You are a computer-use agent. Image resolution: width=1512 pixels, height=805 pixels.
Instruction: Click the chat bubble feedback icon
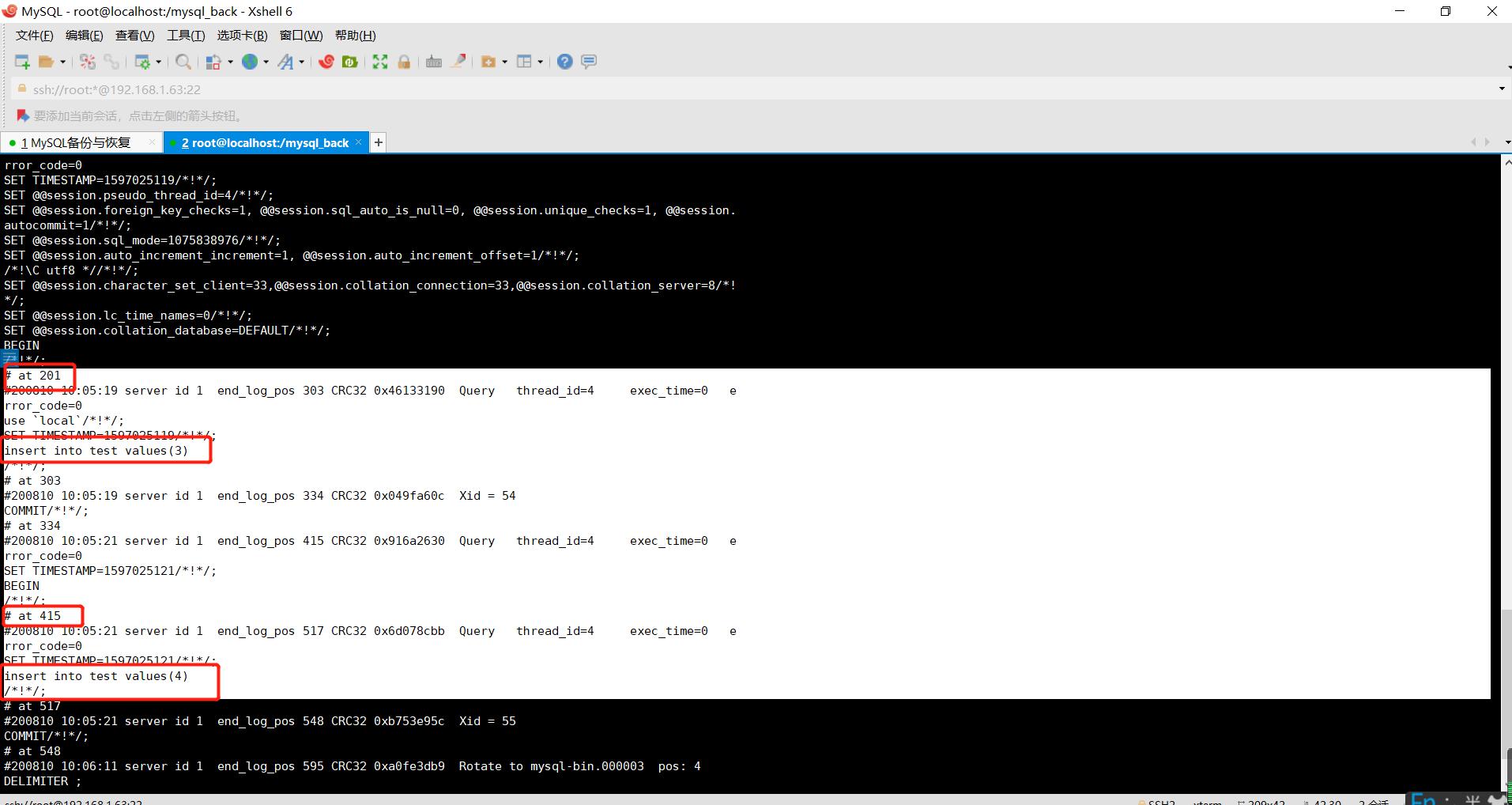coord(589,62)
